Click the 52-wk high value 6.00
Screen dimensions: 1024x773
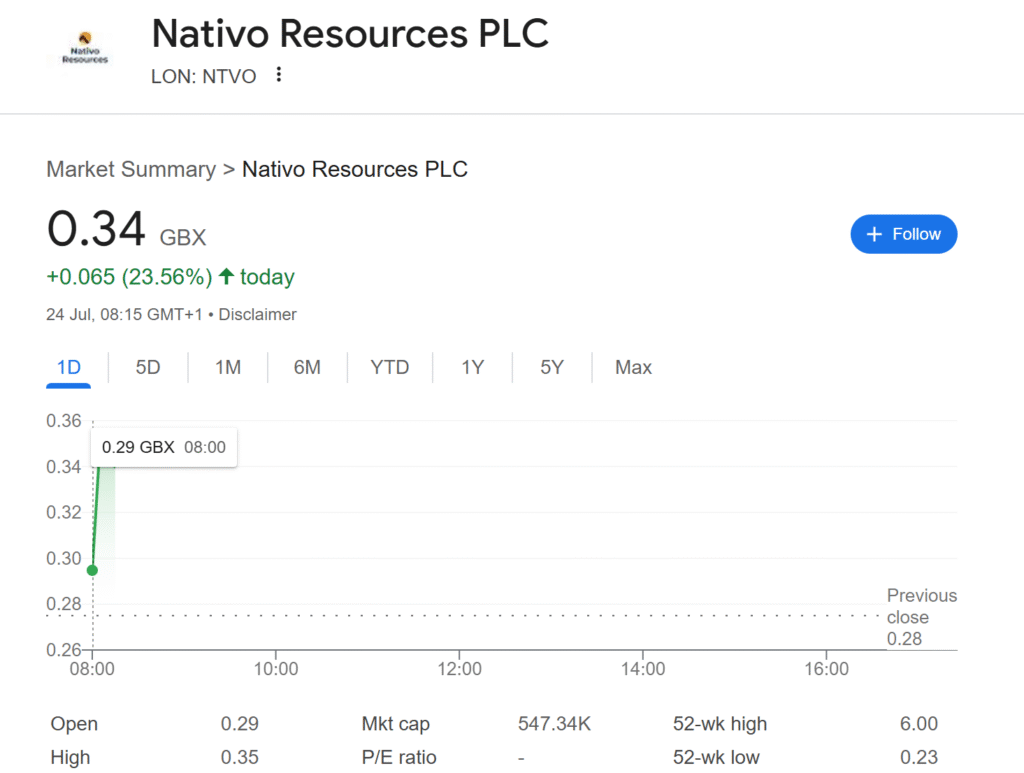pos(919,724)
